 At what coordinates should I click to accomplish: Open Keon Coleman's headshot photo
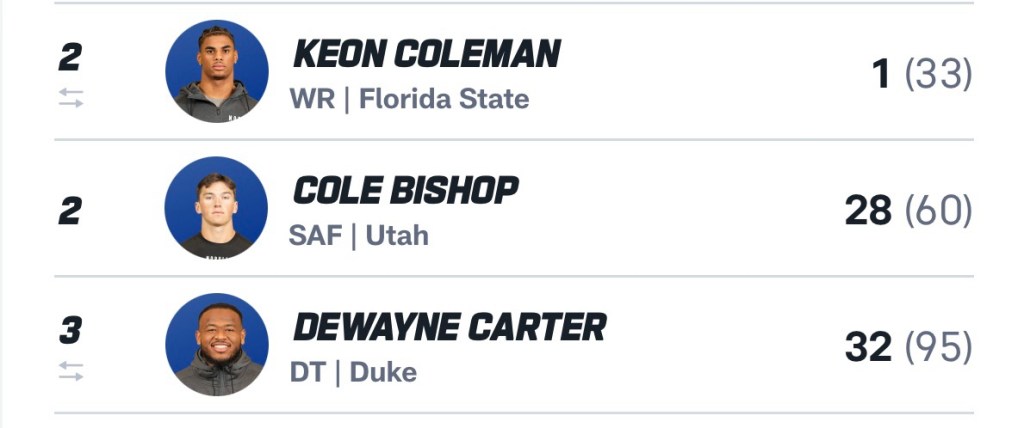(x=216, y=72)
